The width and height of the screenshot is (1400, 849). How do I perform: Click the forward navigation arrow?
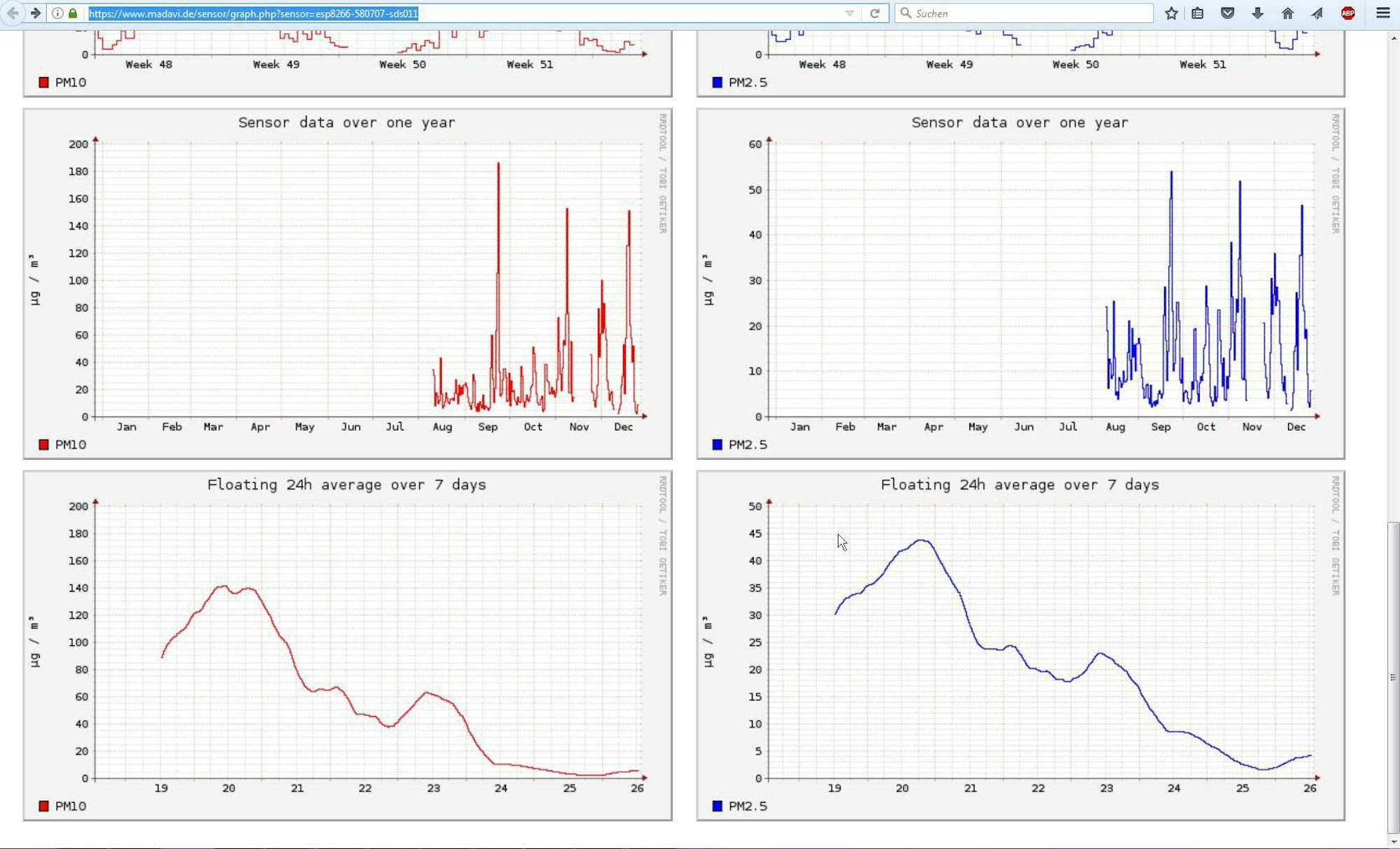point(36,13)
